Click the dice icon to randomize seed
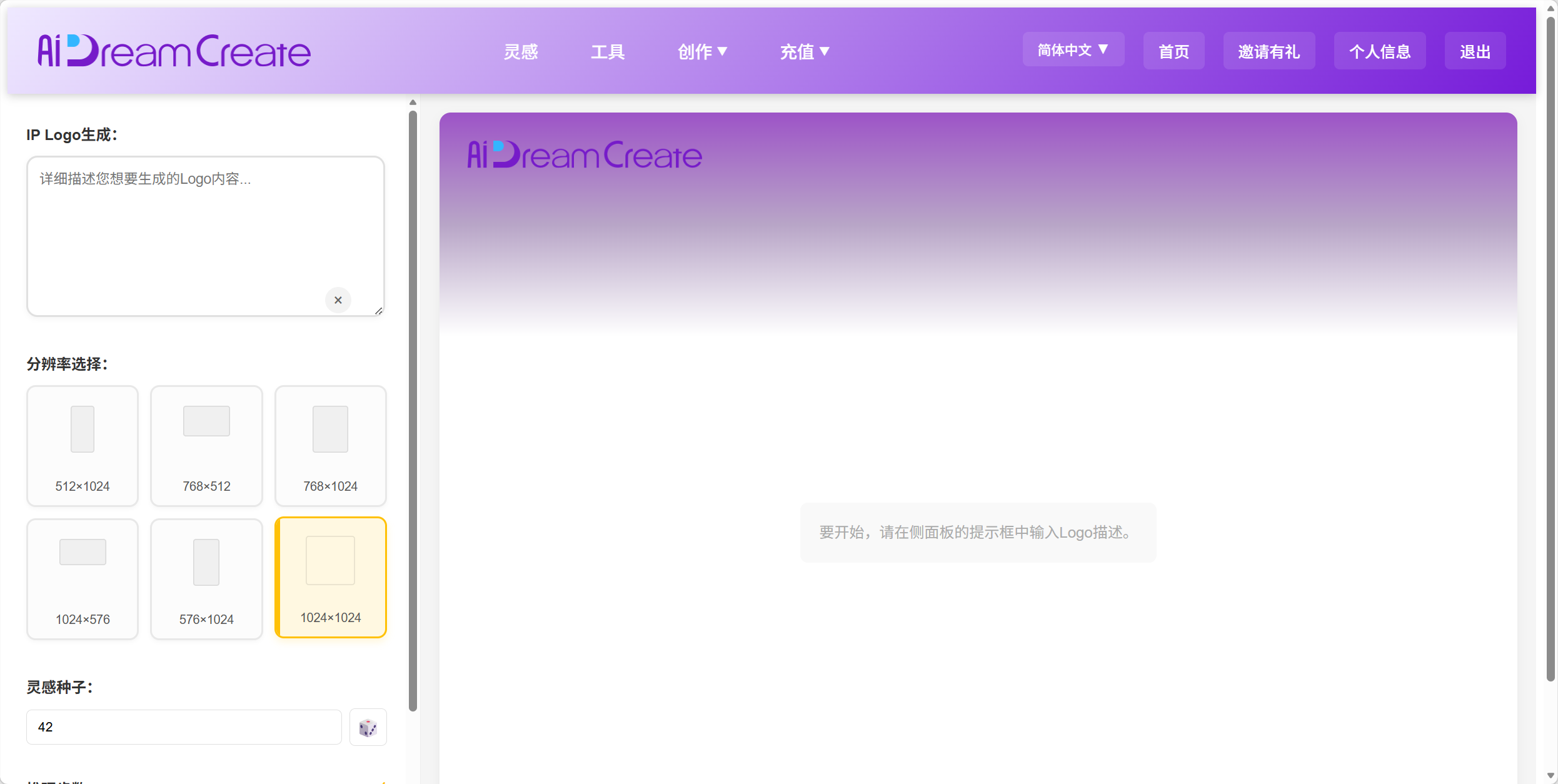Image resolution: width=1558 pixels, height=784 pixels. pyautogui.click(x=368, y=727)
